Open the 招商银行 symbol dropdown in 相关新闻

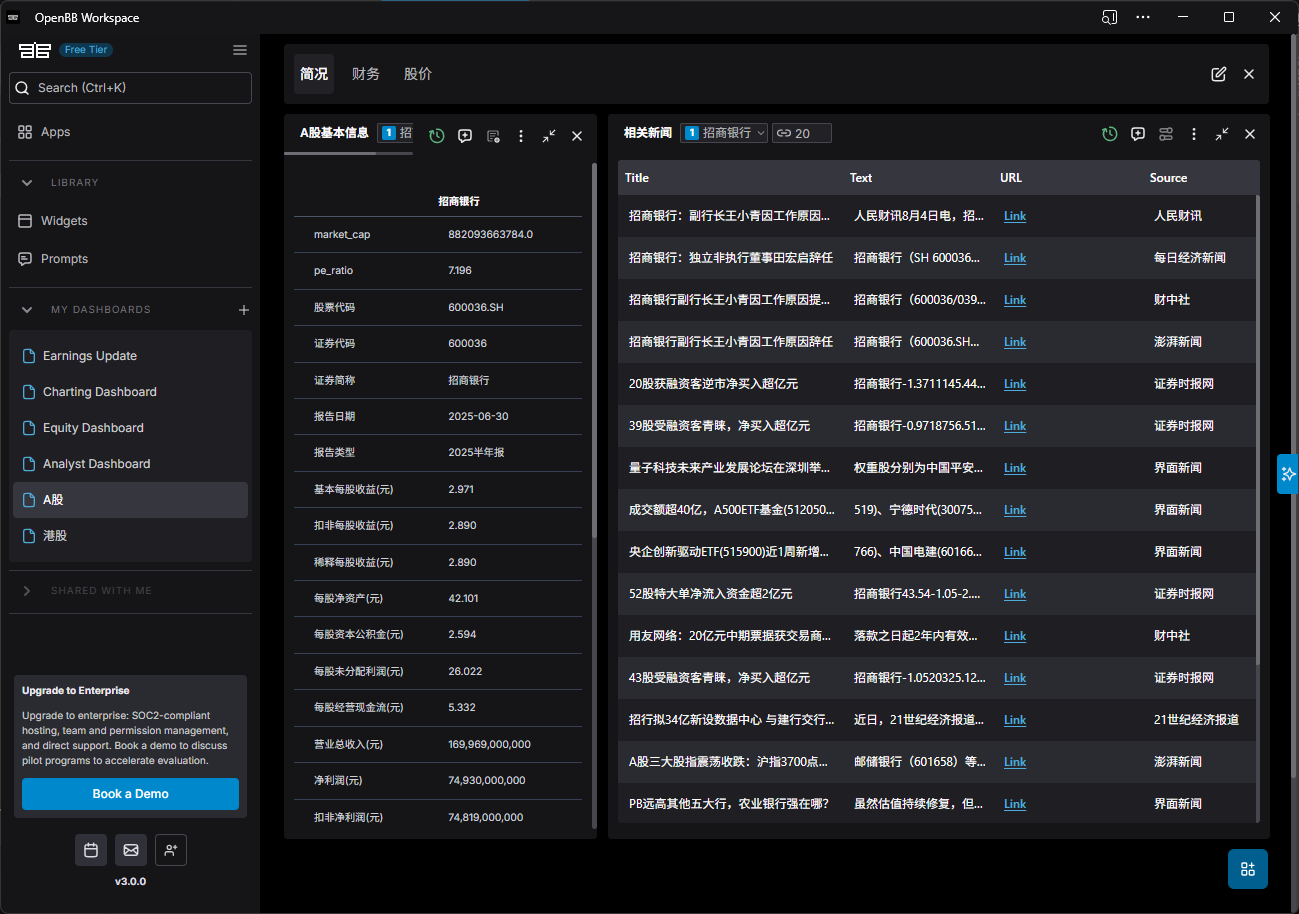[x=723, y=132]
